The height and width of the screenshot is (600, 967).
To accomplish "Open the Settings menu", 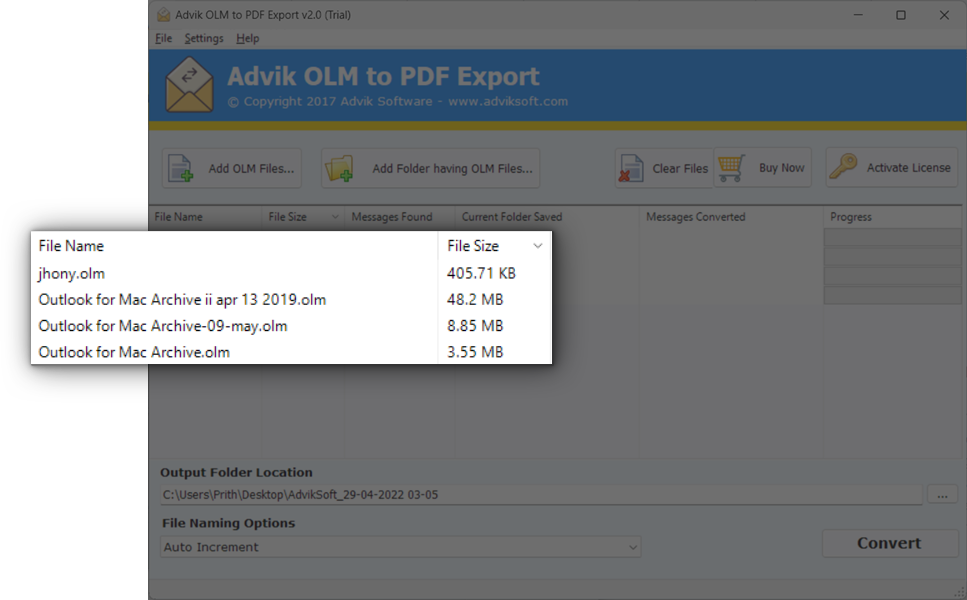I will coord(204,38).
